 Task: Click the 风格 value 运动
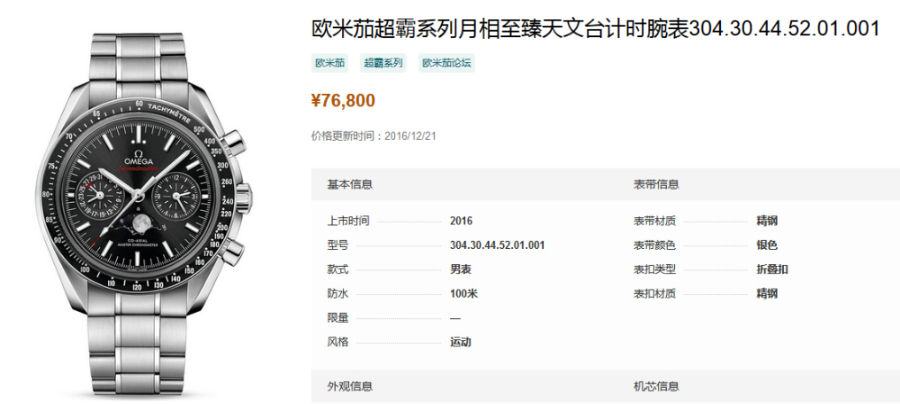(x=461, y=341)
